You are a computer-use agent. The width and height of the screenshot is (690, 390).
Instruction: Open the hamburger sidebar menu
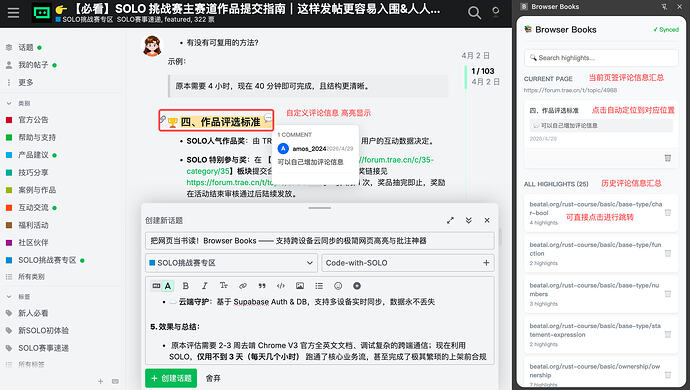[x=13, y=13]
